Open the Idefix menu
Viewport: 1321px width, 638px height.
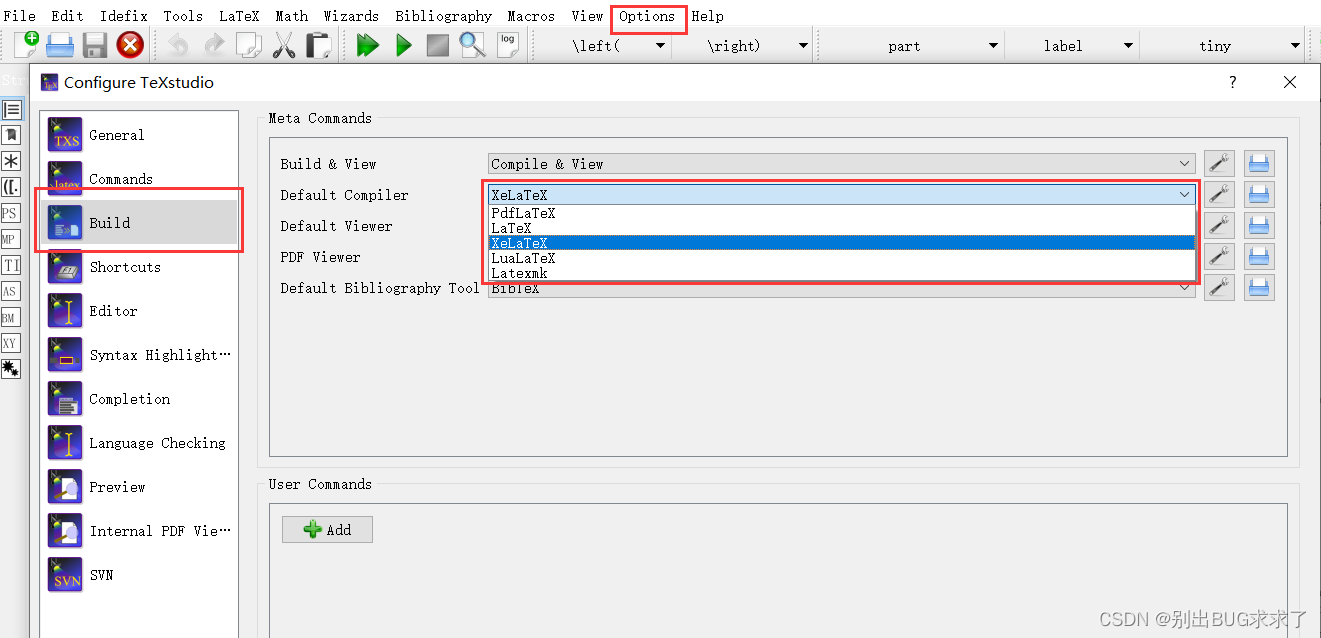click(x=124, y=16)
